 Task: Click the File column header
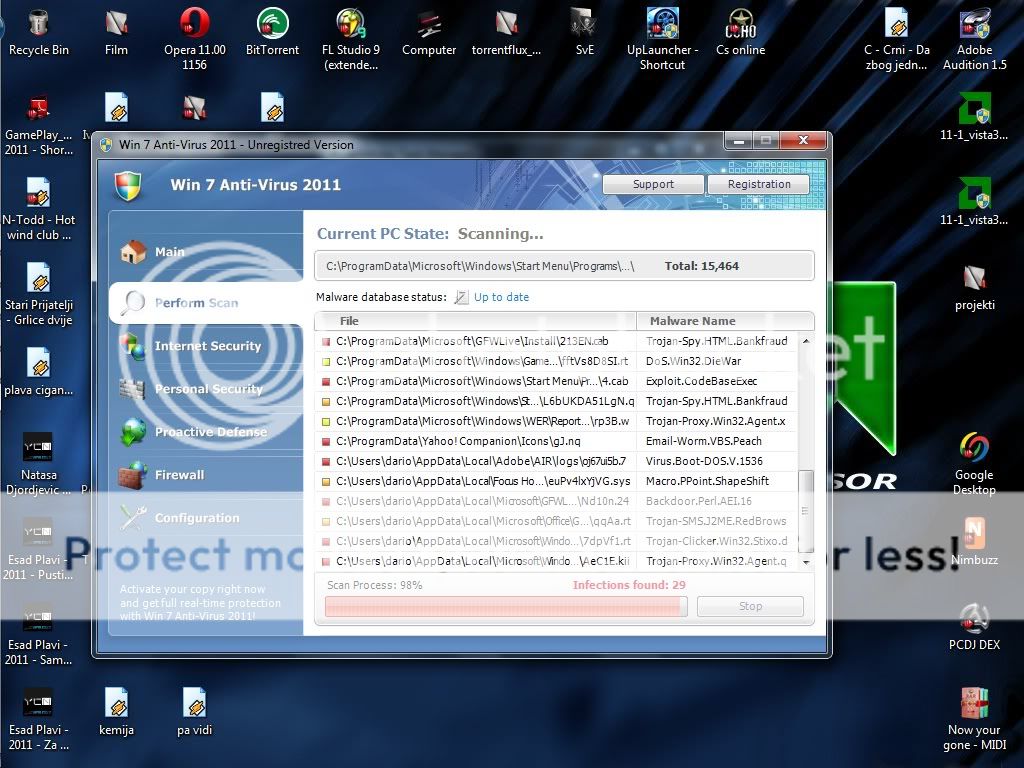tap(476, 321)
